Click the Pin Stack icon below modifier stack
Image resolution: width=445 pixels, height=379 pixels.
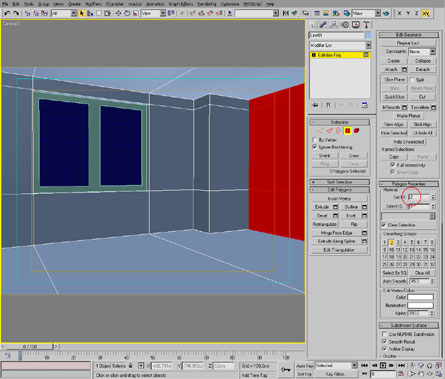click(x=315, y=105)
